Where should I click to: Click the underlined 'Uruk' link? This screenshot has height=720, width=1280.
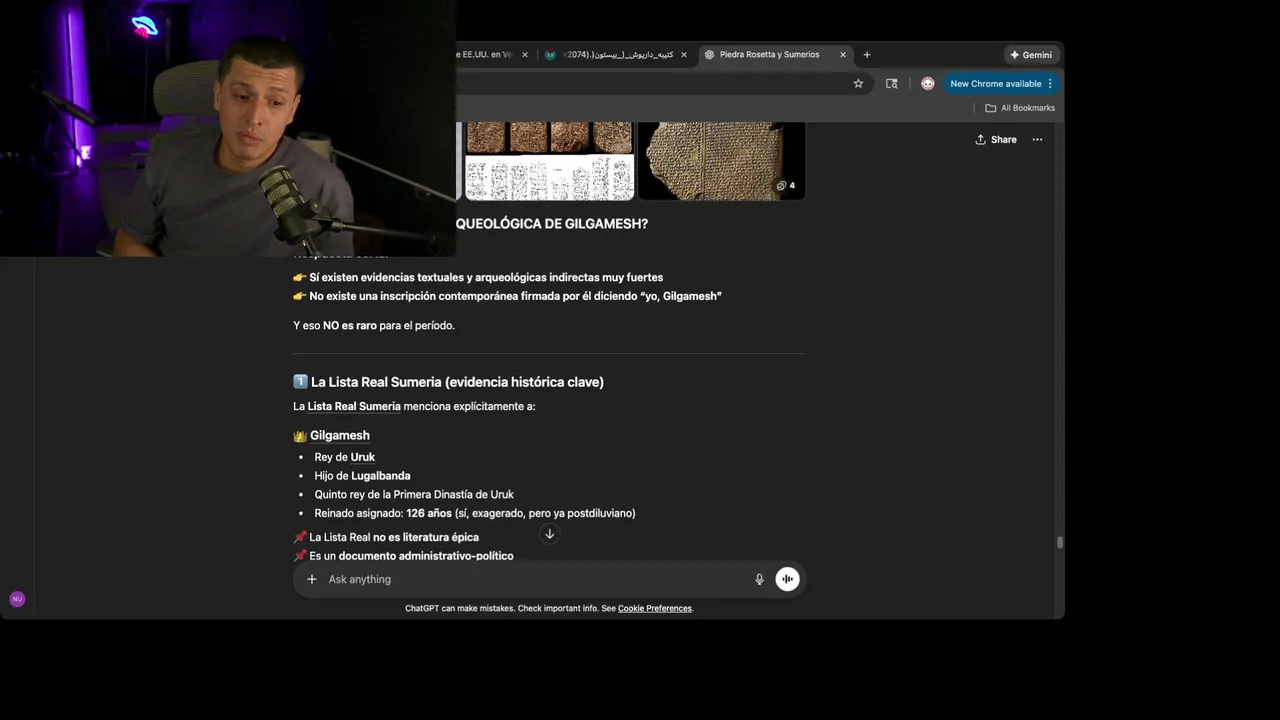363,457
